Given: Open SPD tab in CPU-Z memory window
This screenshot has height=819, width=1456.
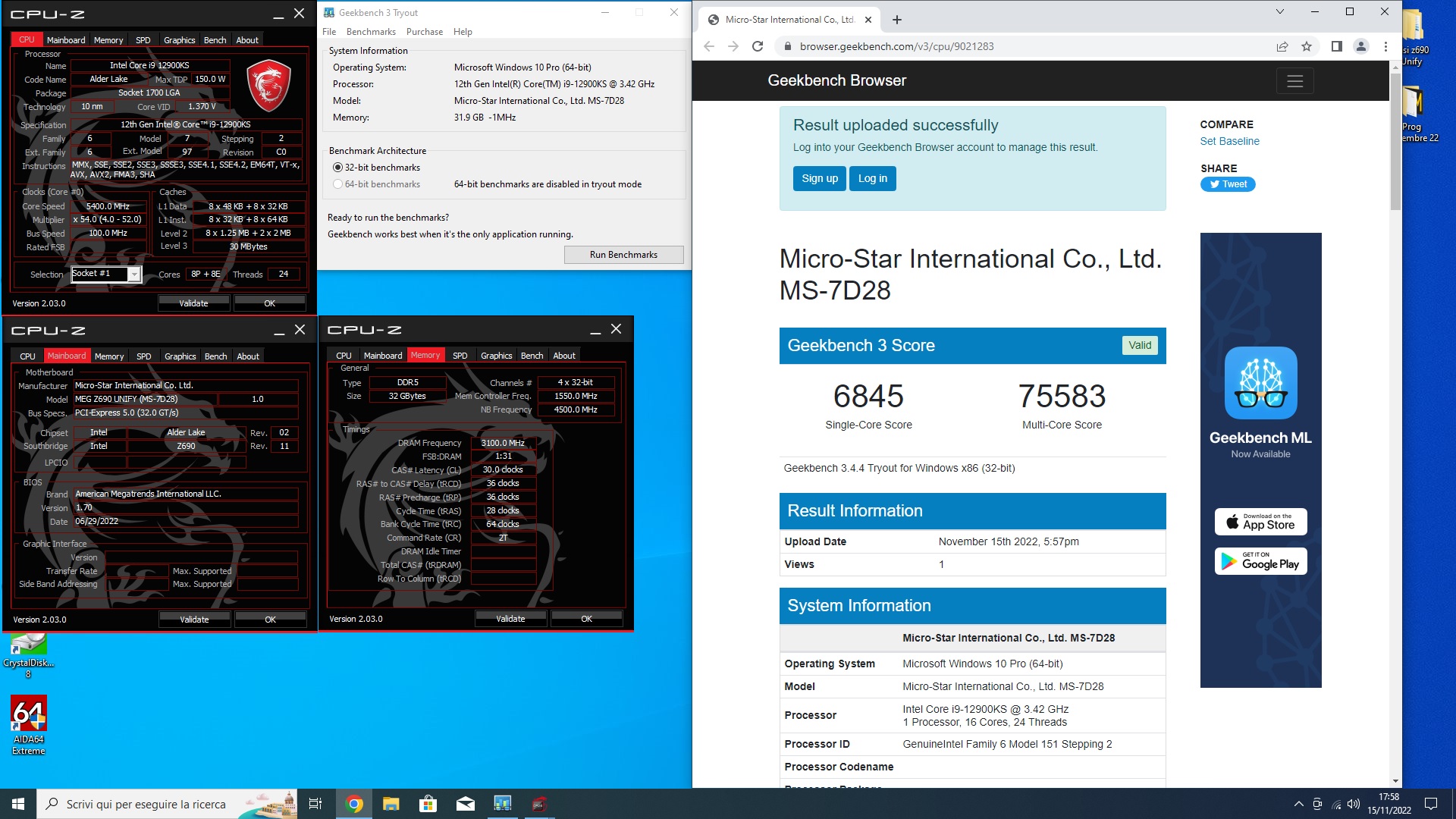Looking at the screenshot, I should pyautogui.click(x=460, y=356).
